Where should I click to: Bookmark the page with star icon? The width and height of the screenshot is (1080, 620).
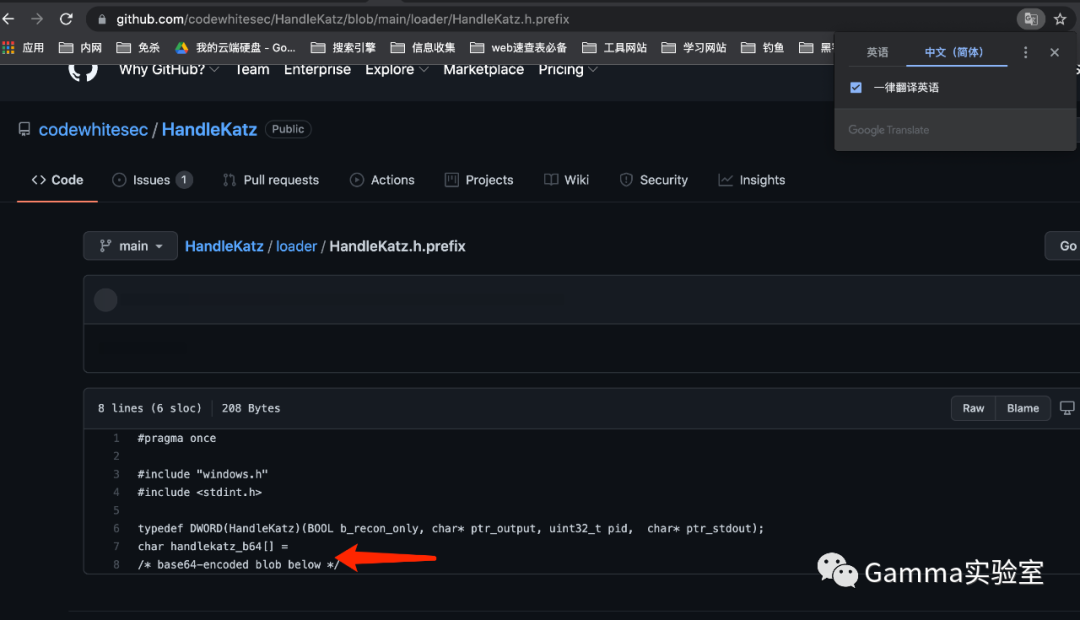(x=1060, y=19)
